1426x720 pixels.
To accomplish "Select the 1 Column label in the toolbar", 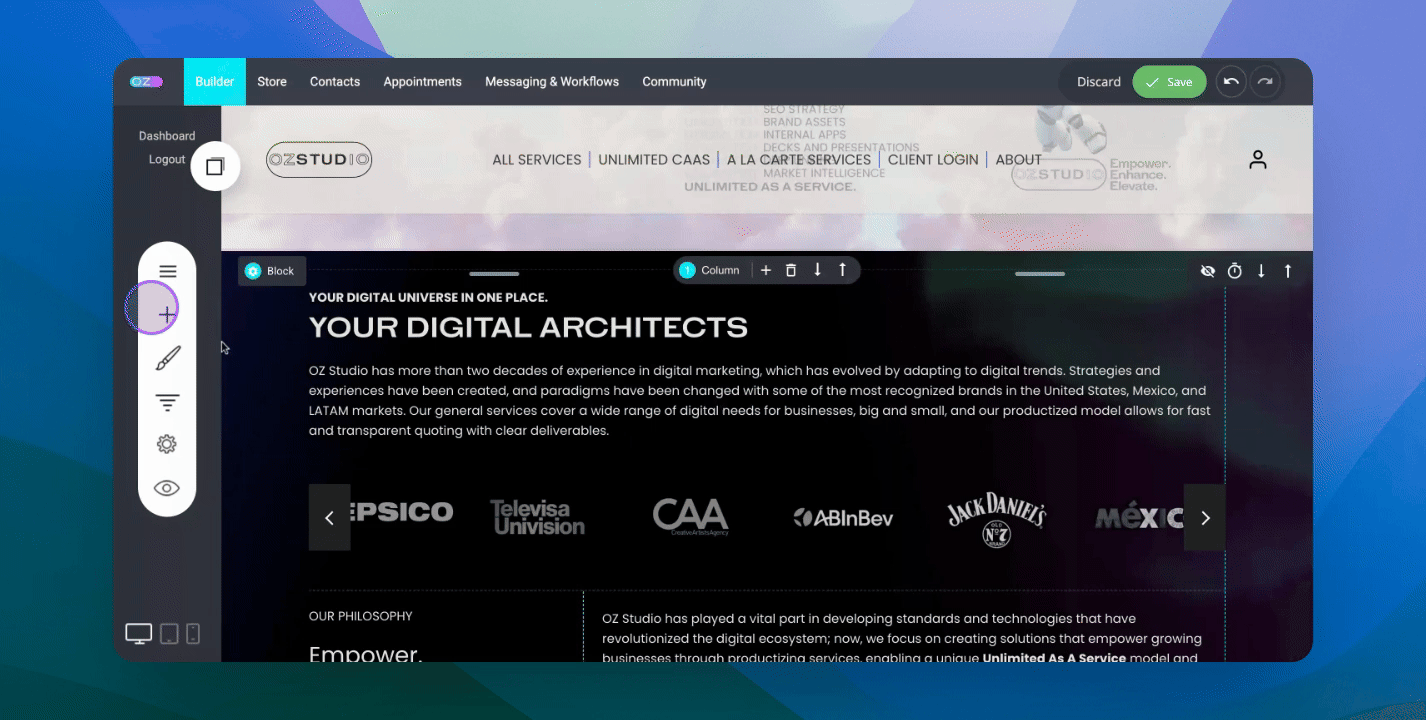I will coord(710,270).
